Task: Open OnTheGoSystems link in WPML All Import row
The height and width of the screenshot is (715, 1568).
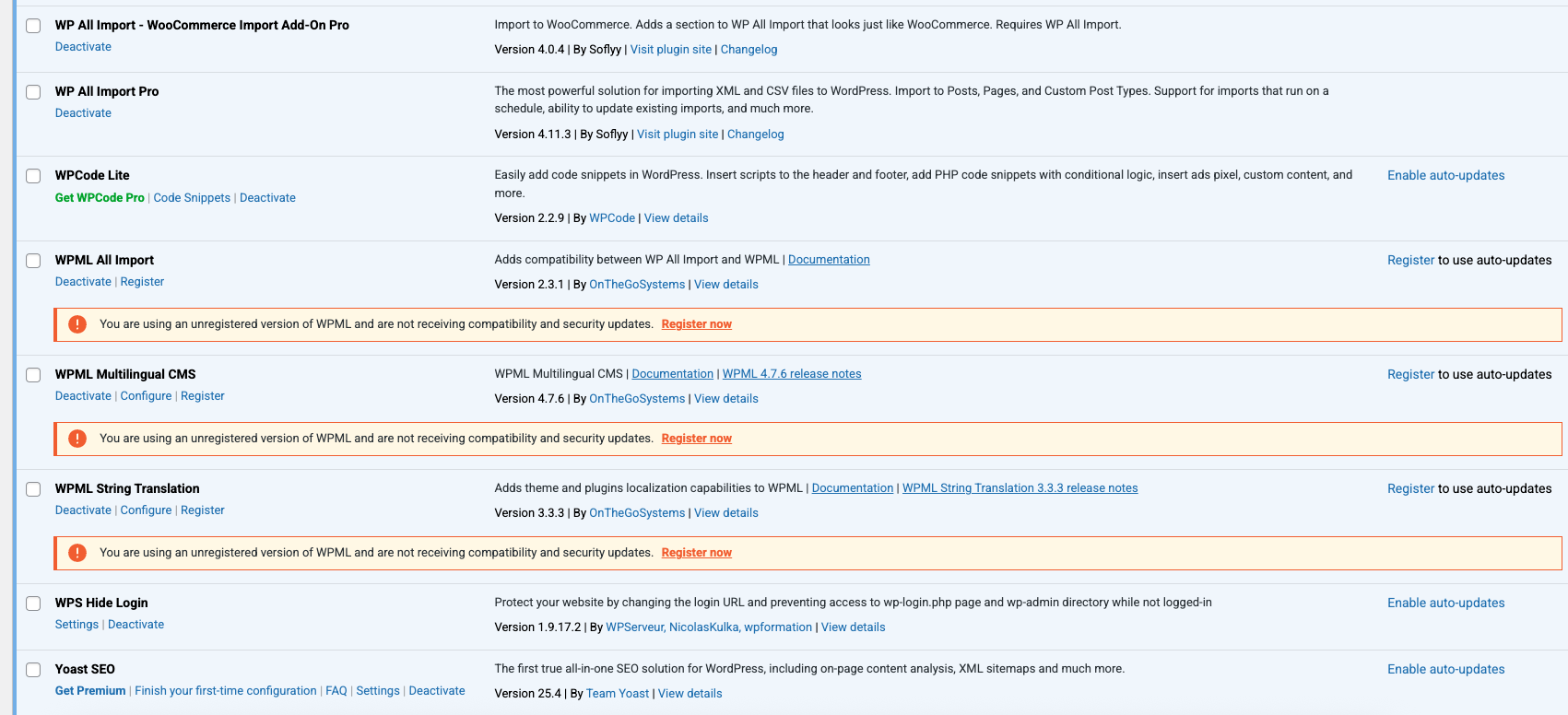Action: pyautogui.click(x=637, y=285)
